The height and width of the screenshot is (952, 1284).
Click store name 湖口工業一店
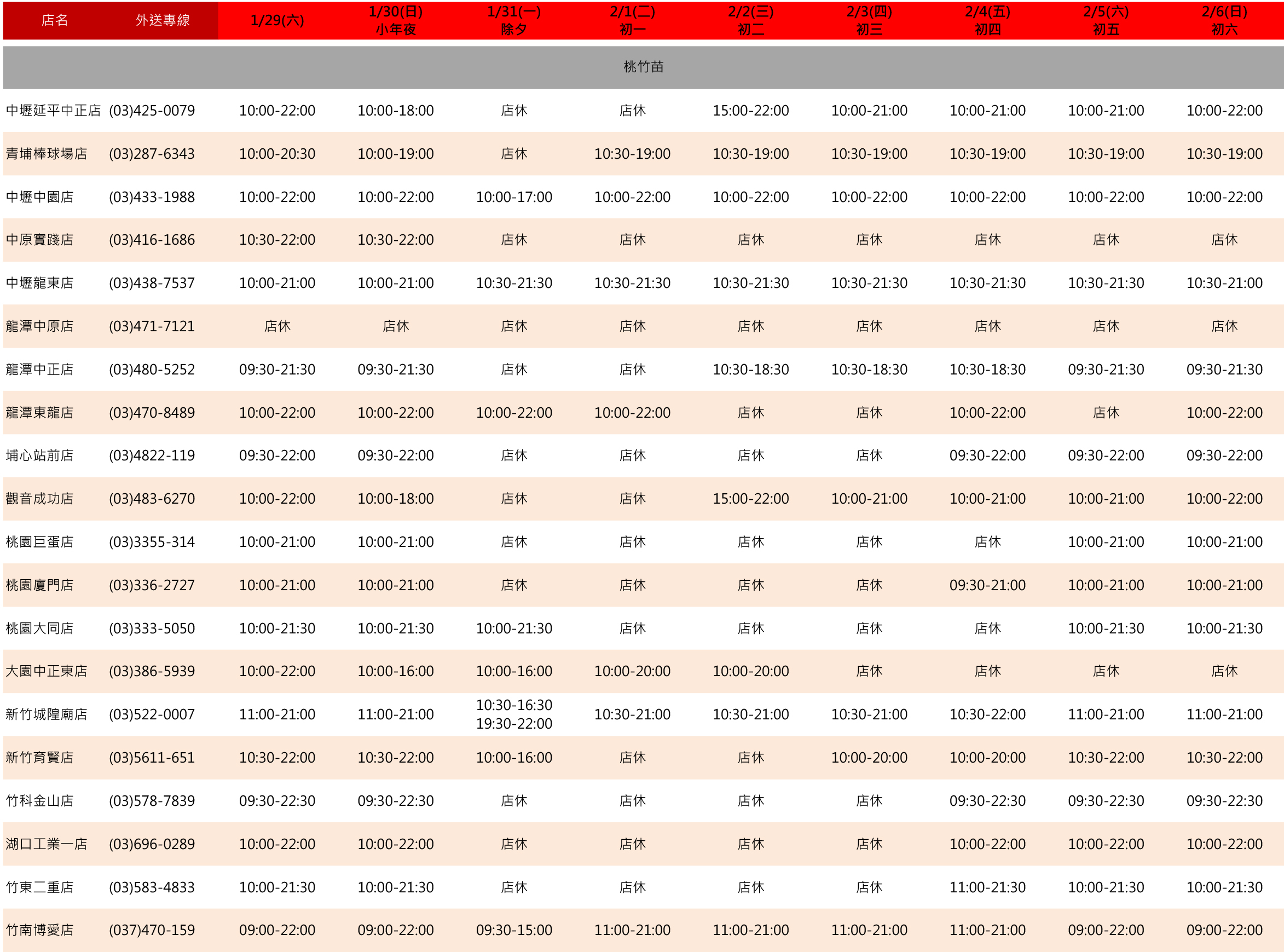coord(46,844)
